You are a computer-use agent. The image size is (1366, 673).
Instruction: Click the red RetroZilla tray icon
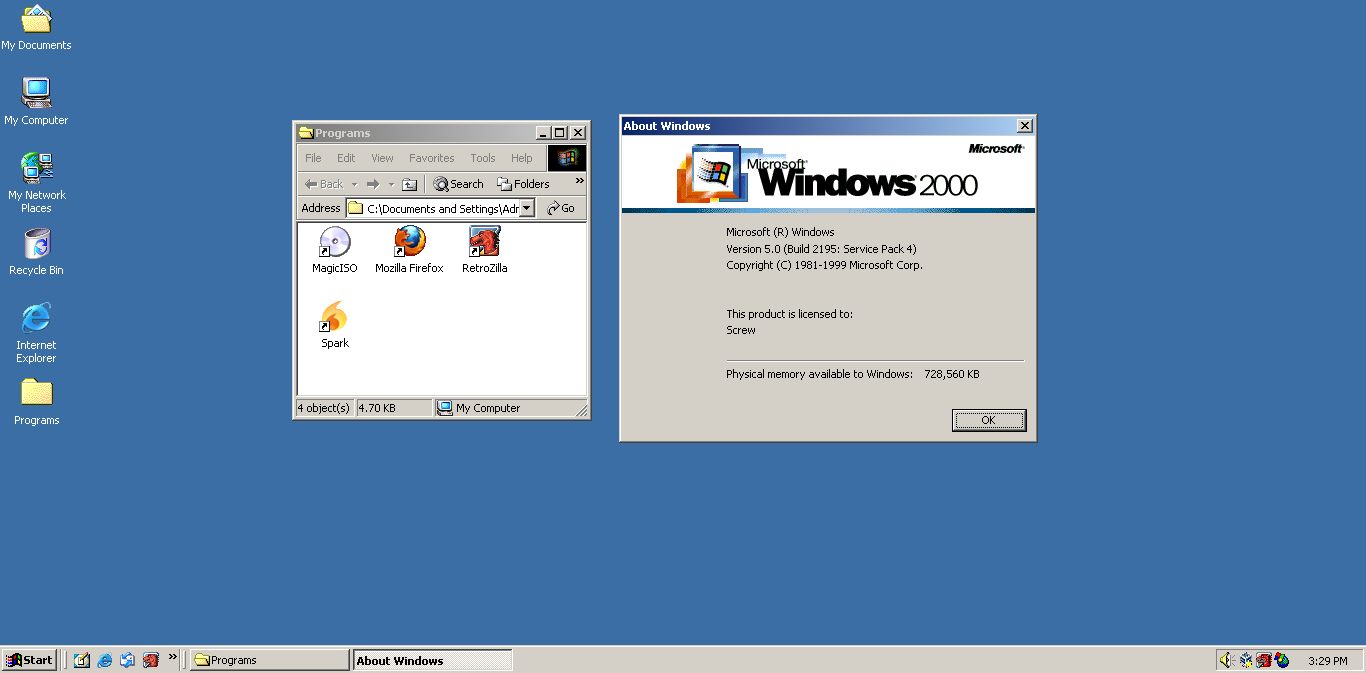[x=1264, y=660]
